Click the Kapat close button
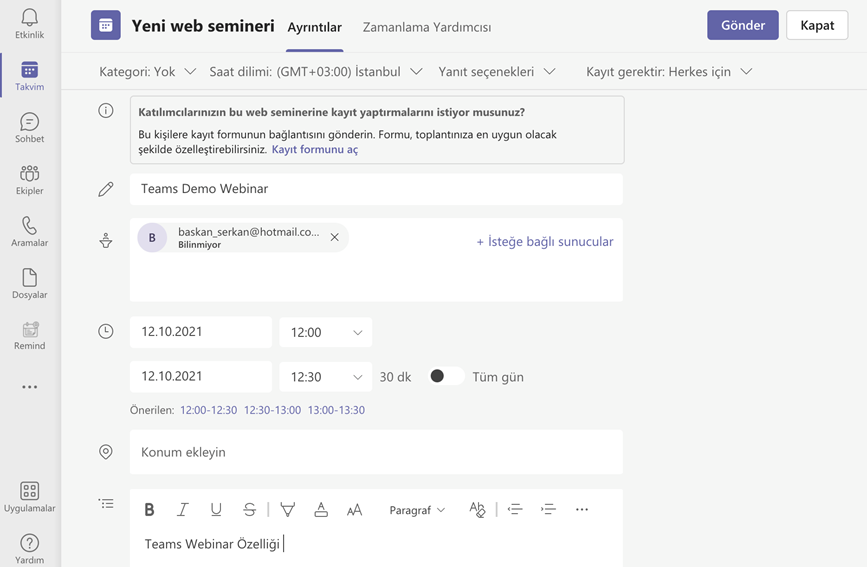The height and width of the screenshot is (567, 867). [x=817, y=25]
